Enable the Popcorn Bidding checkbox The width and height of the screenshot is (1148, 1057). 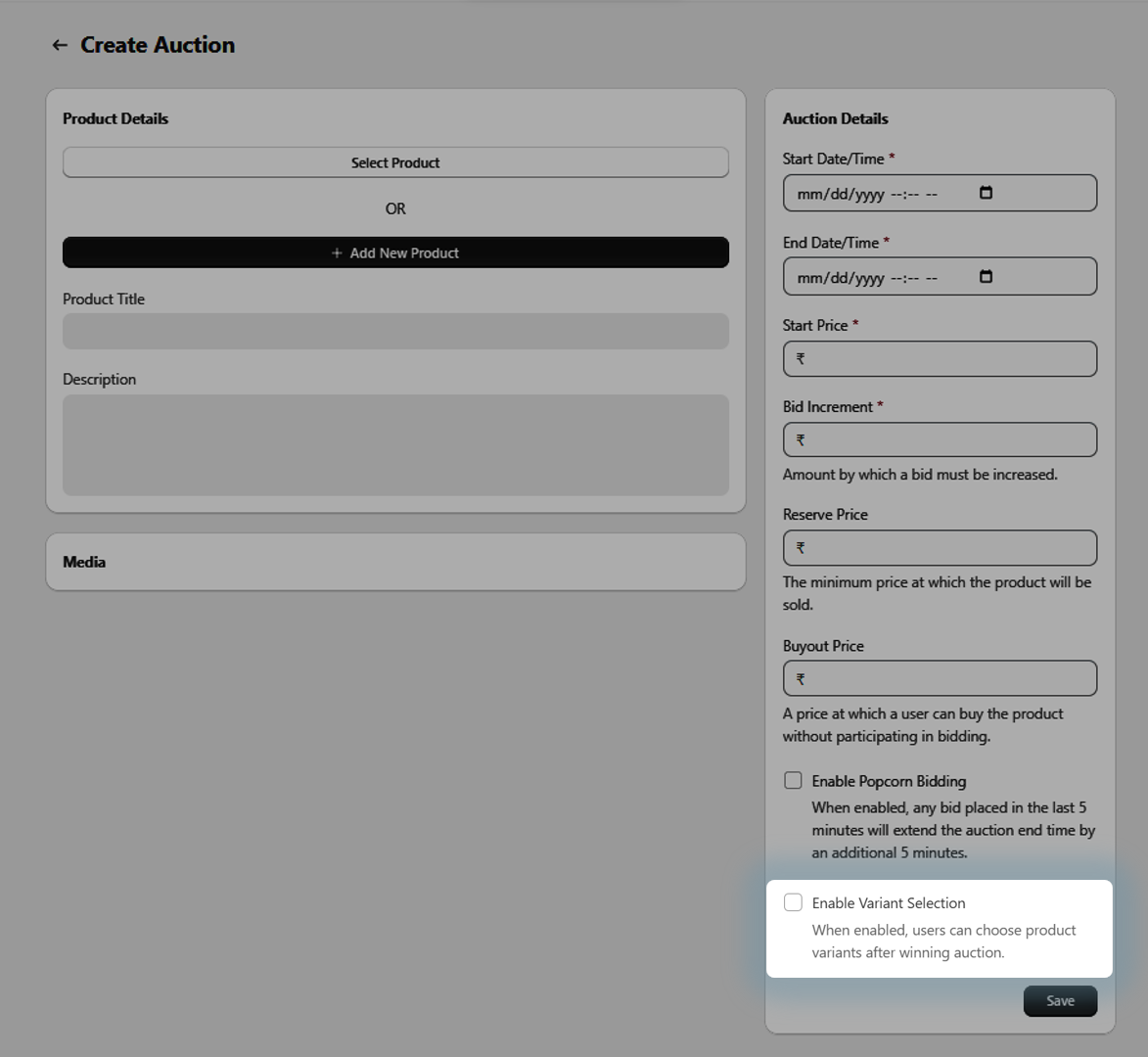pyautogui.click(x=793, y=780)
